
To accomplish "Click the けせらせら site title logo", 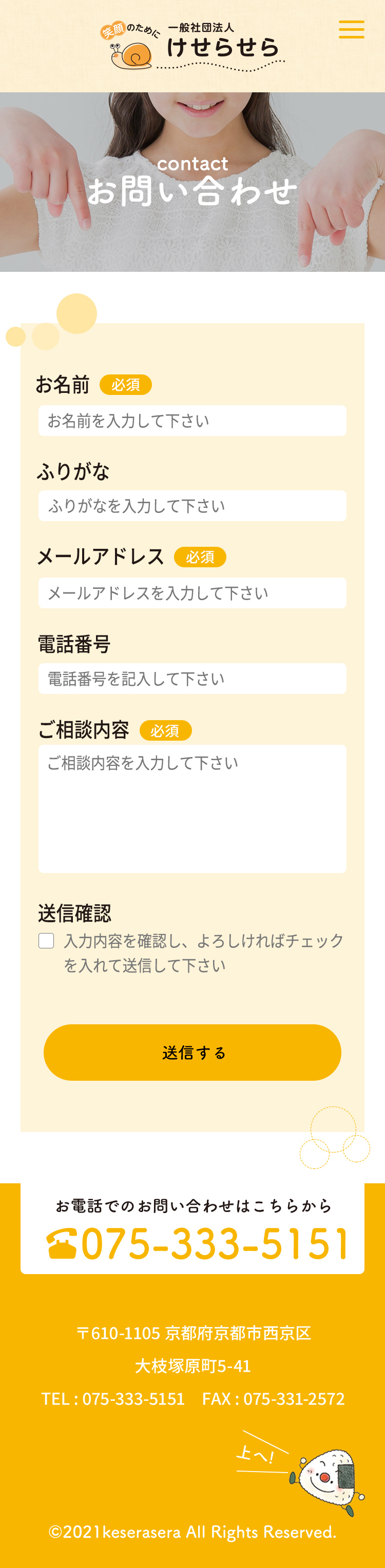I will (223, 47).
